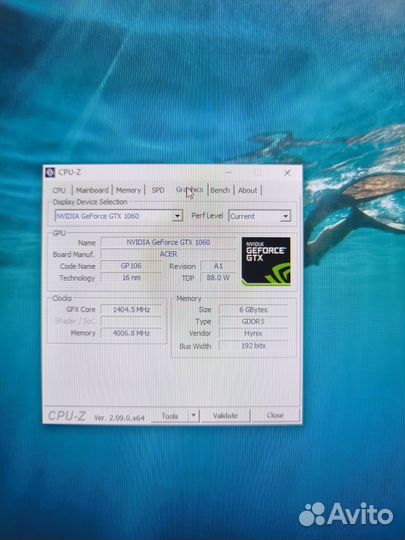This screenshot has width=405, height=540.
Task: Open the About tab
Action: pos(248,190)
